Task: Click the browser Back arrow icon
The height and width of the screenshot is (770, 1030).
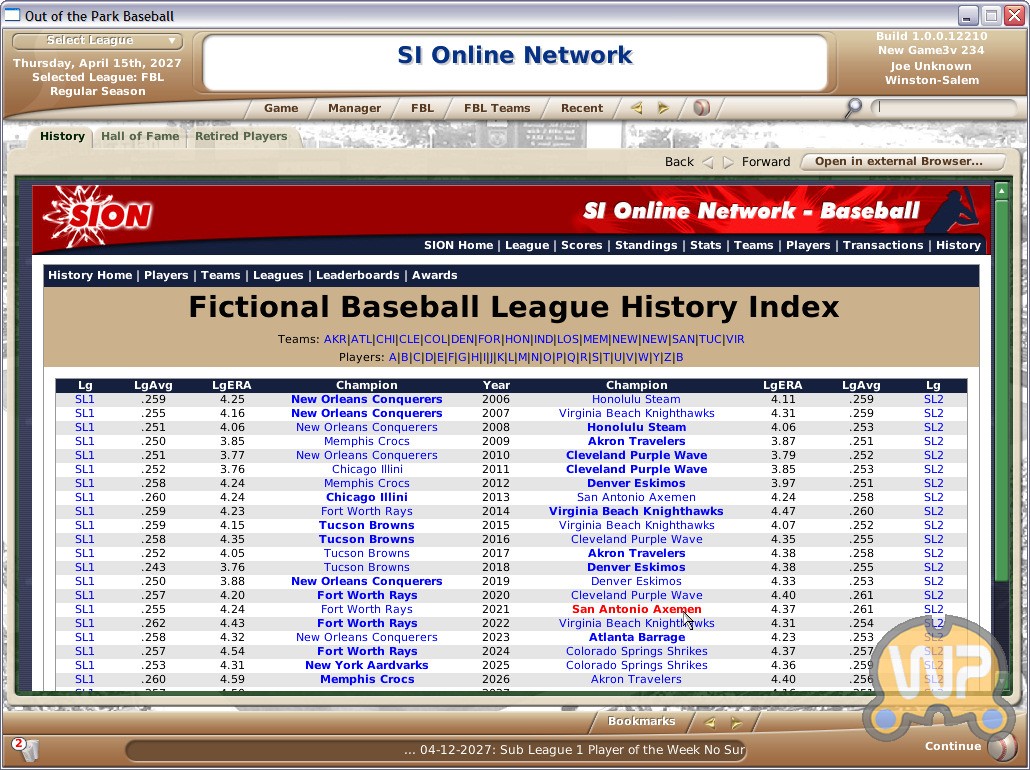Action: [x=708, y=162]
